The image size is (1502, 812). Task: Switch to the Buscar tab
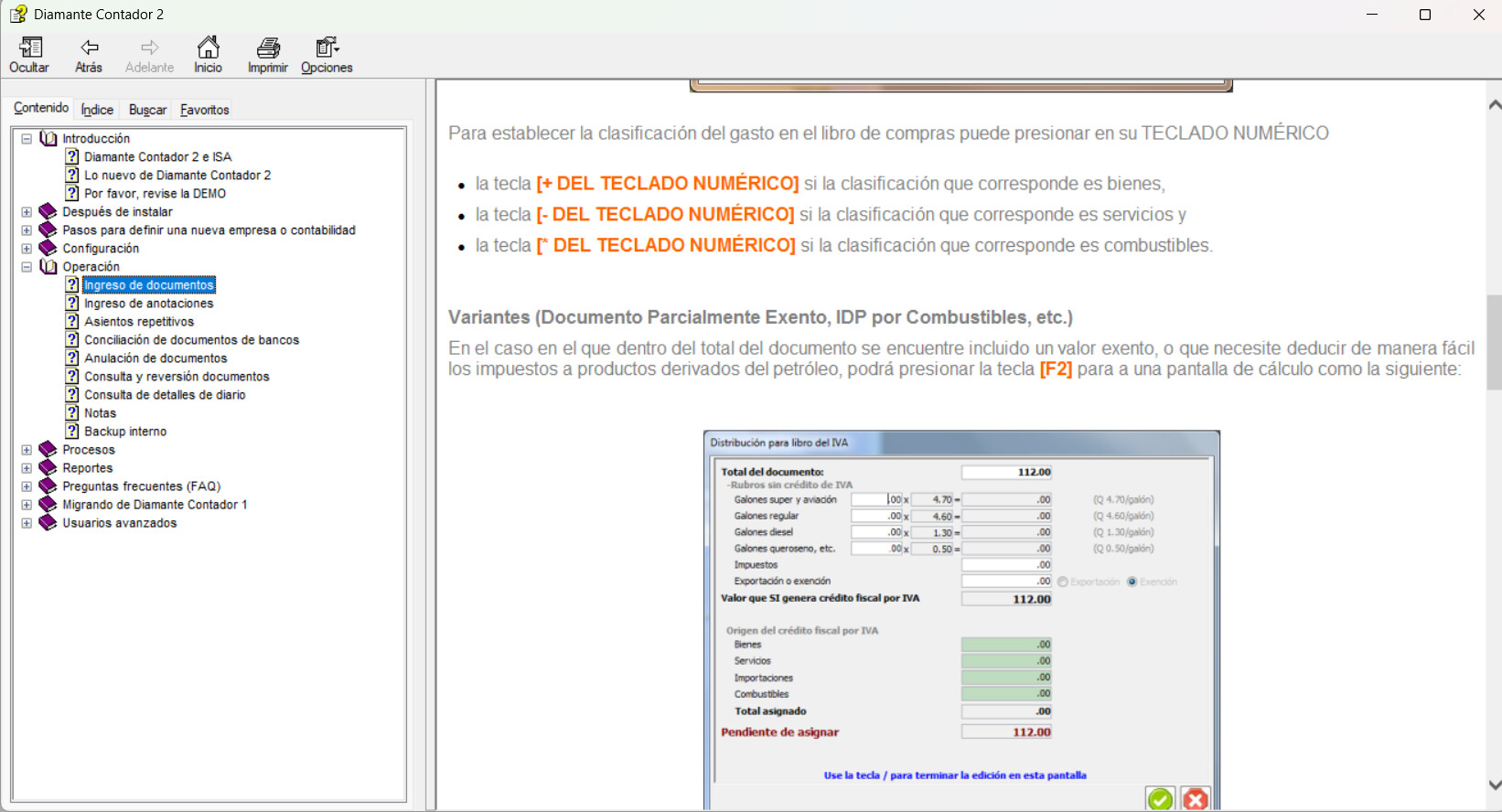click(147, 110)
